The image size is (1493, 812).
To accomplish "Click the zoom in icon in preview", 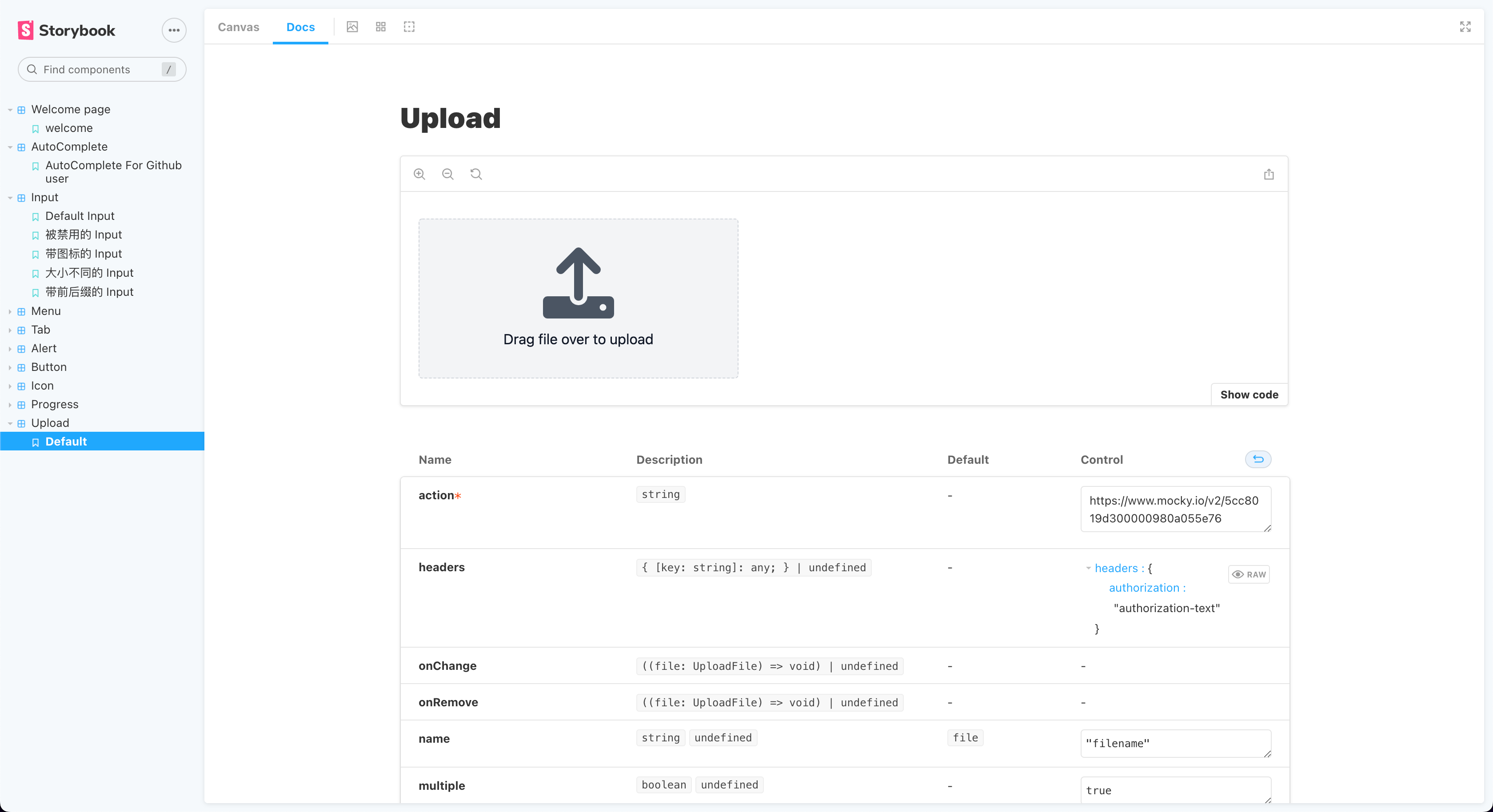I will point(419,174).
